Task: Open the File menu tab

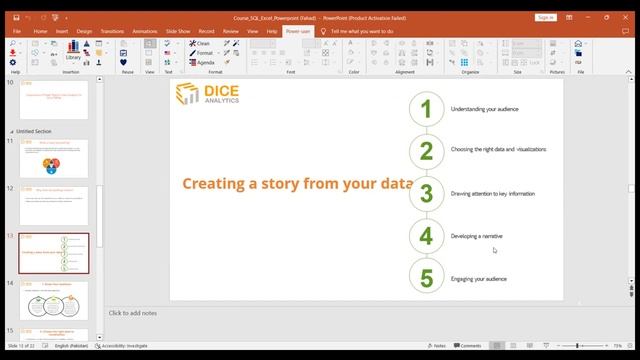Action: (17, 31)
